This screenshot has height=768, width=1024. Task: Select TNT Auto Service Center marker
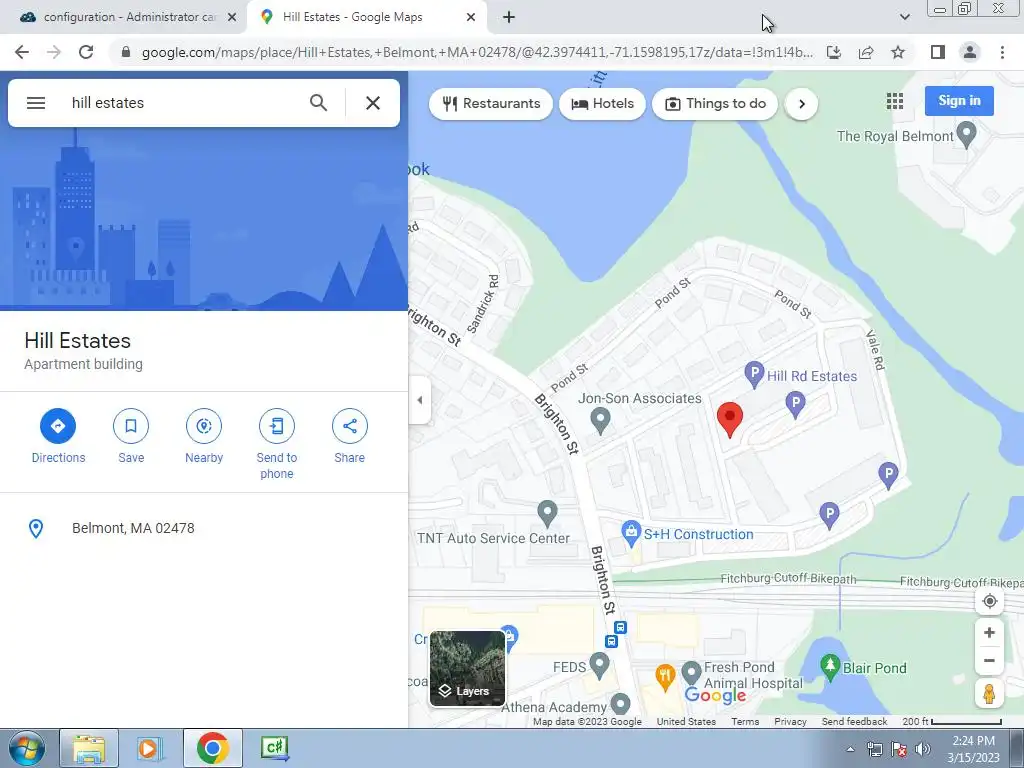(x=547, y=513)
